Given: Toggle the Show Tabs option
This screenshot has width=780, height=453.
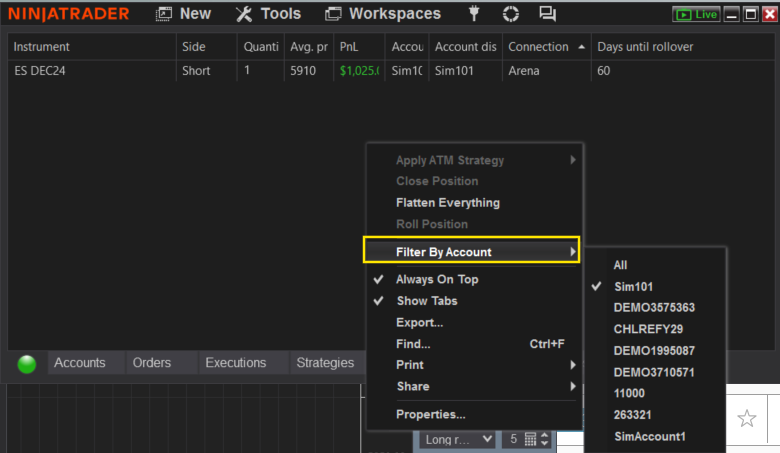Looking at the screenshot, I should pos(426,301).
